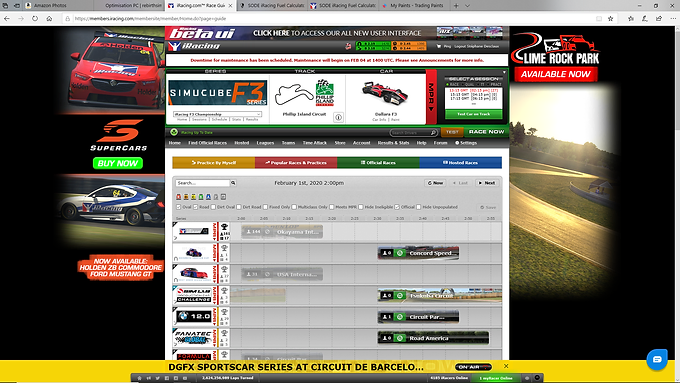Expand the red MPR panel arrow
The width and height of the screenshot is (680, 383).
(x=431, y=97)
